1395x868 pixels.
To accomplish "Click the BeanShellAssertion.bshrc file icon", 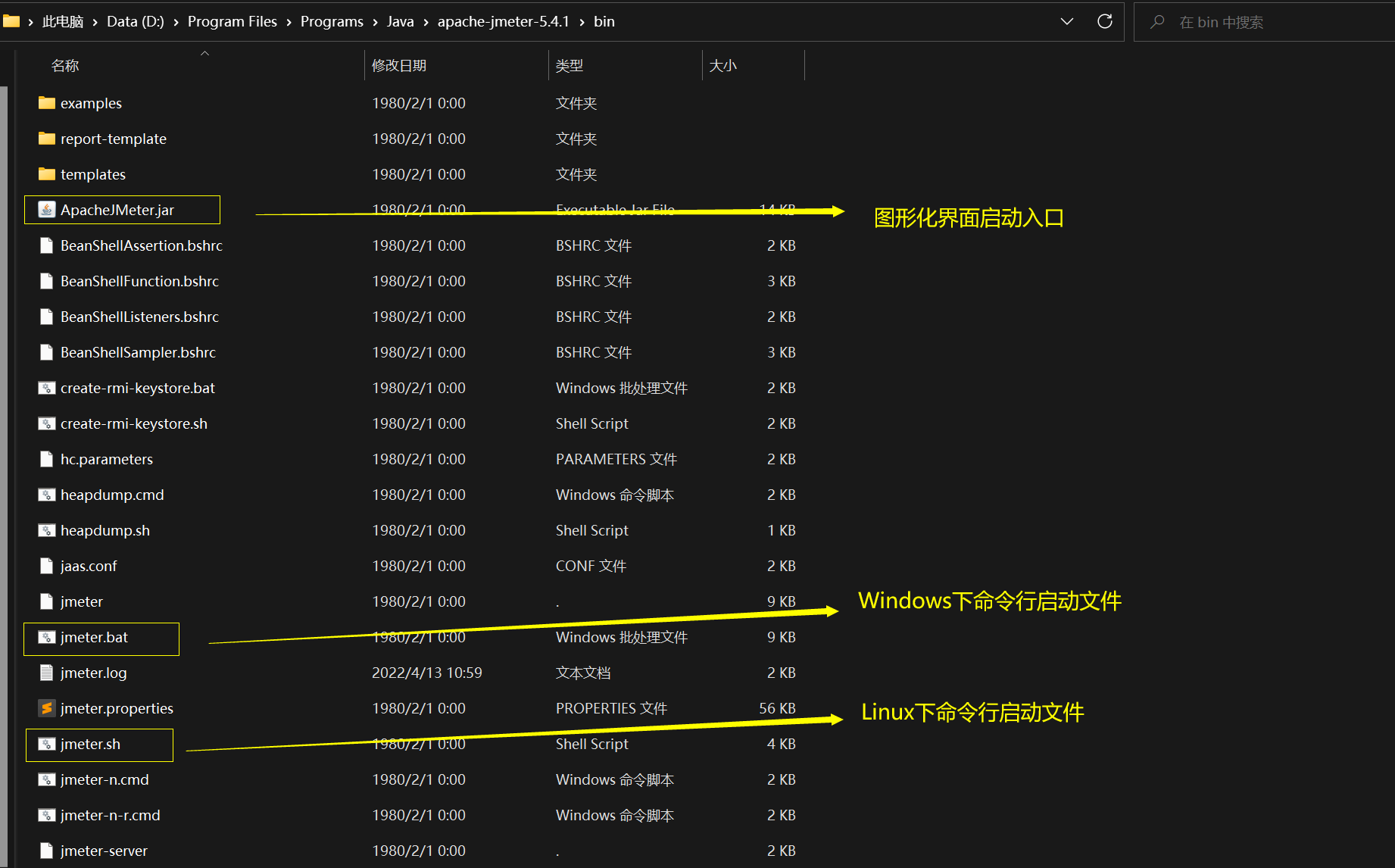I will point(47,245).
